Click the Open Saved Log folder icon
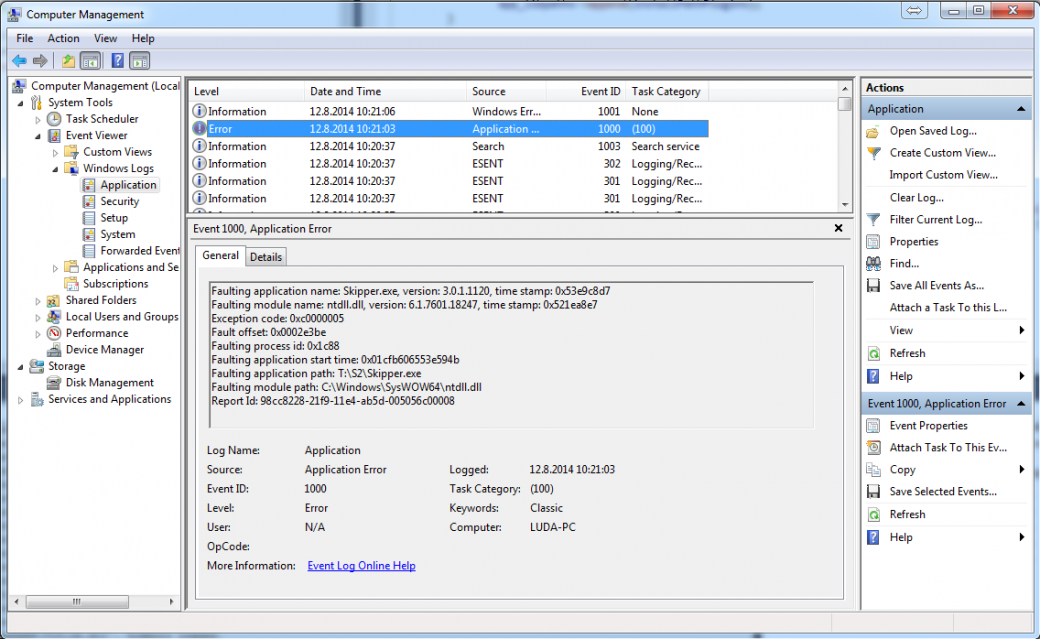1040x639 pixels. coord(874,131)
